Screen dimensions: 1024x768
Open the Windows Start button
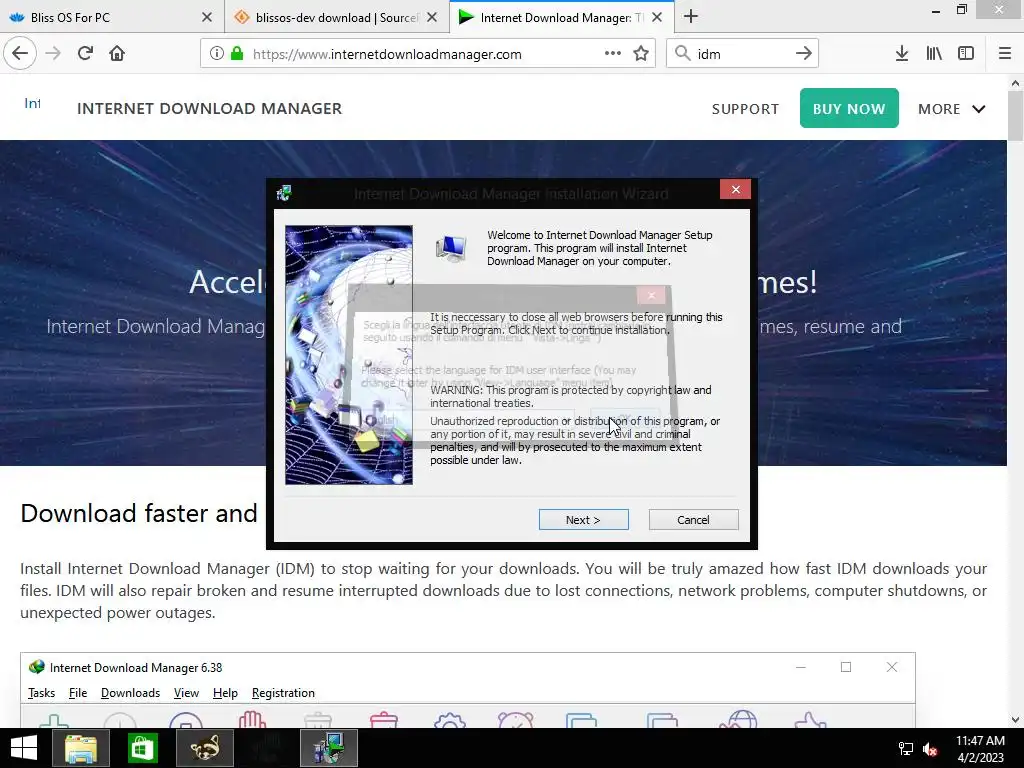tap(24, 748)
